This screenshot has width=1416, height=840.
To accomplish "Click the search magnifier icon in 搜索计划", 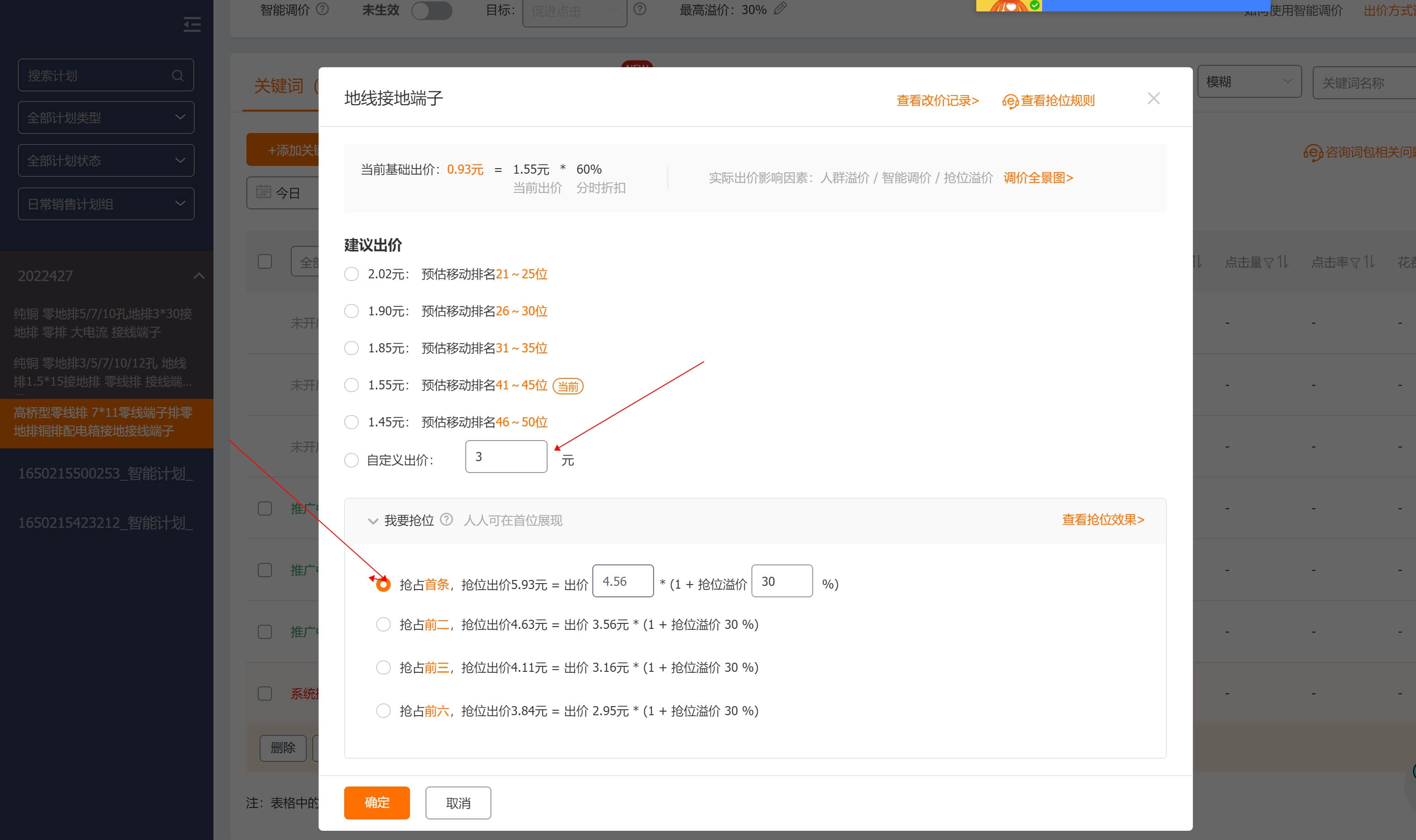I will 178,75.
